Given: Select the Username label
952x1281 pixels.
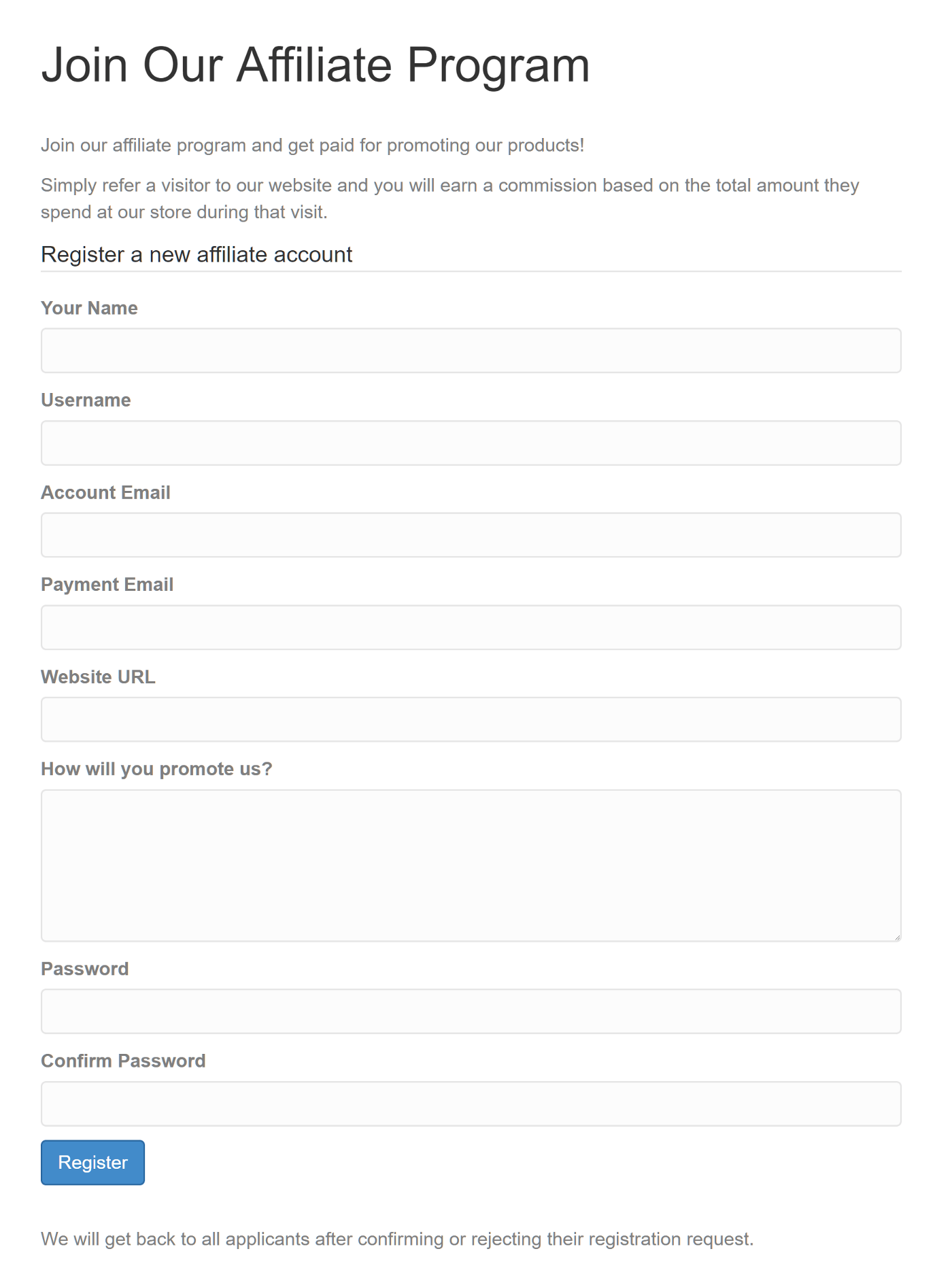Looking at the screenshot, I should pyautogui.click(x=86, y=400).
